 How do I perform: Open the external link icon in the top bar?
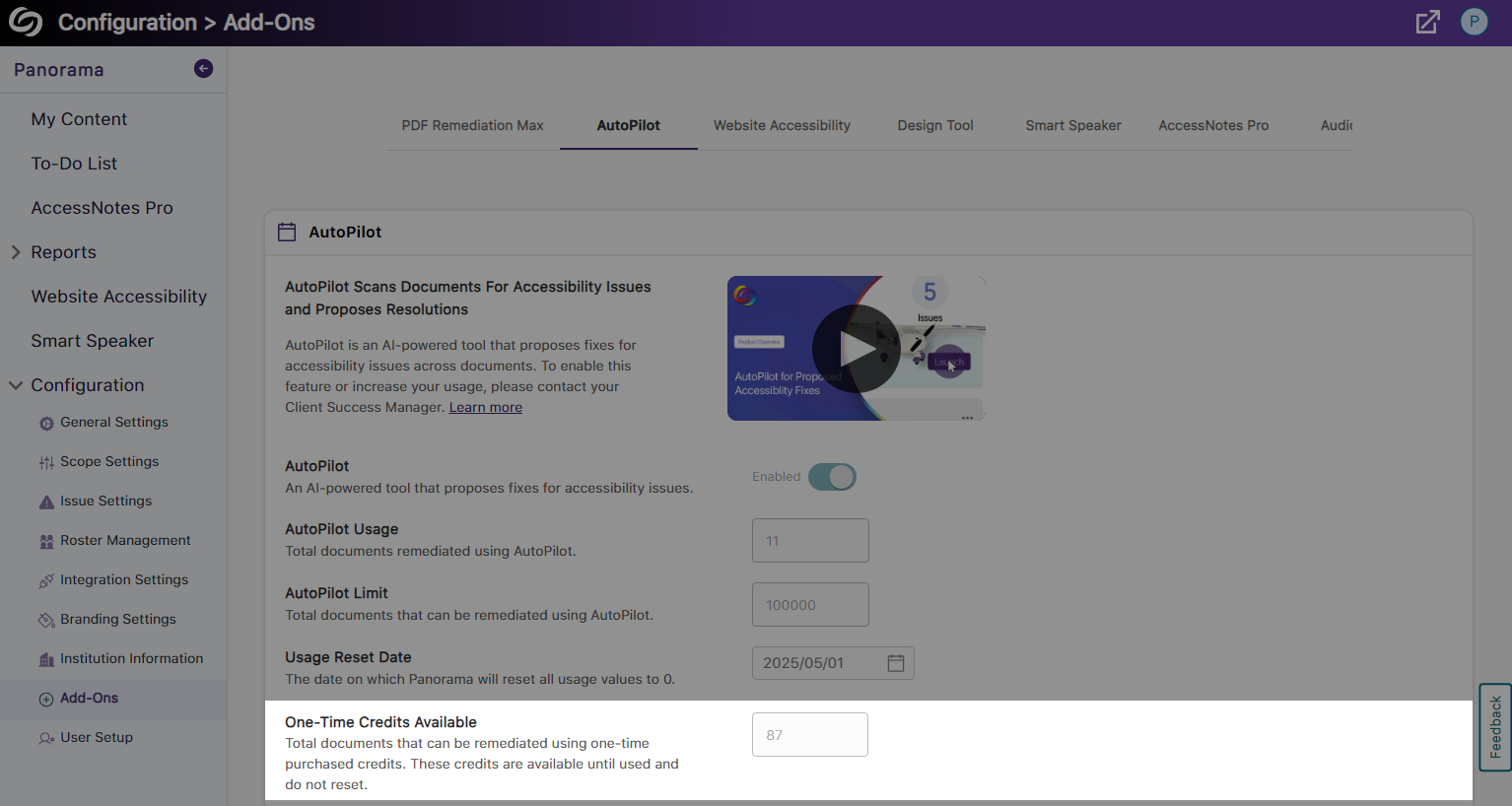1427,21
